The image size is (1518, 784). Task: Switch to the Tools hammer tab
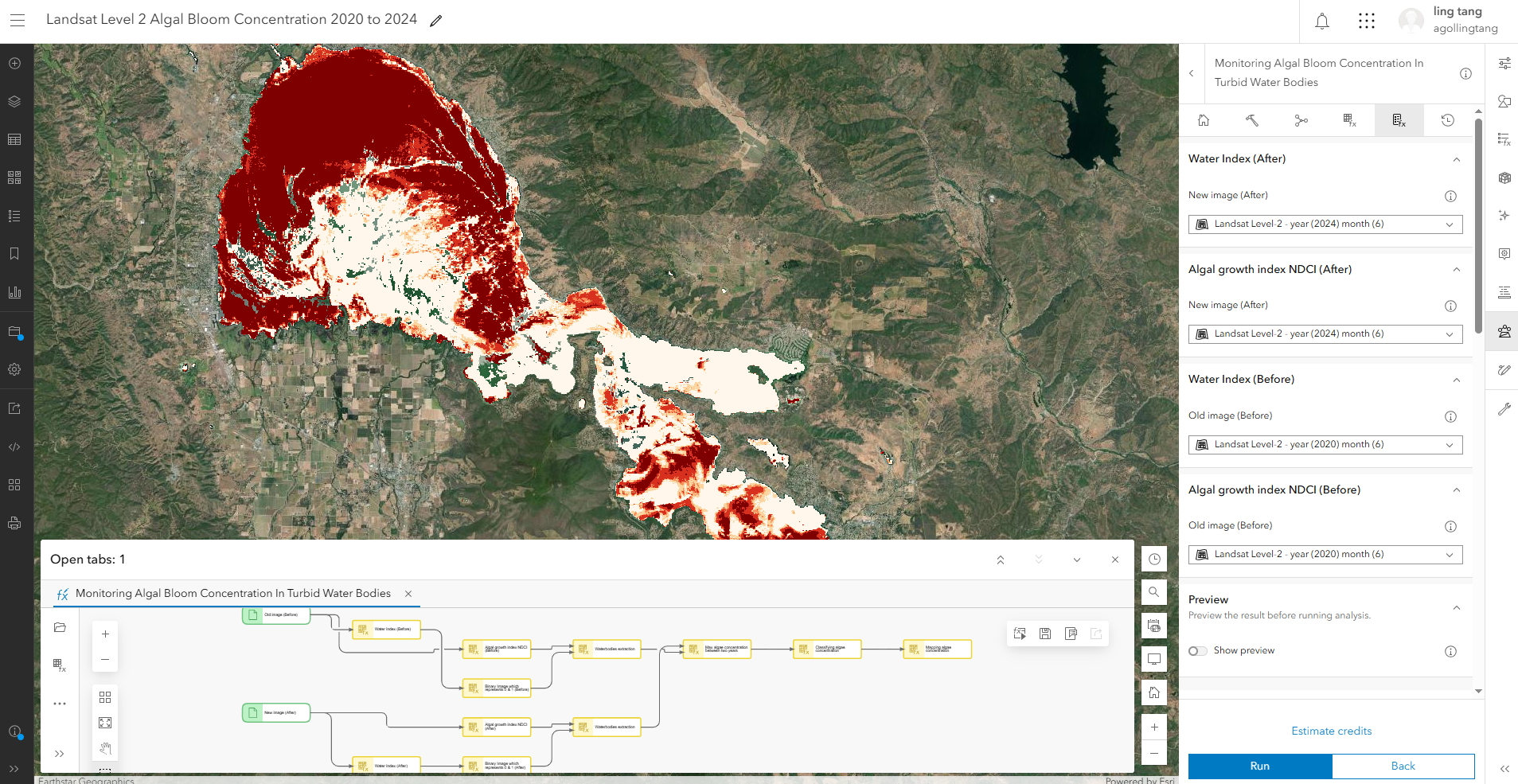pyautogui.click(x=1252, y=120)
